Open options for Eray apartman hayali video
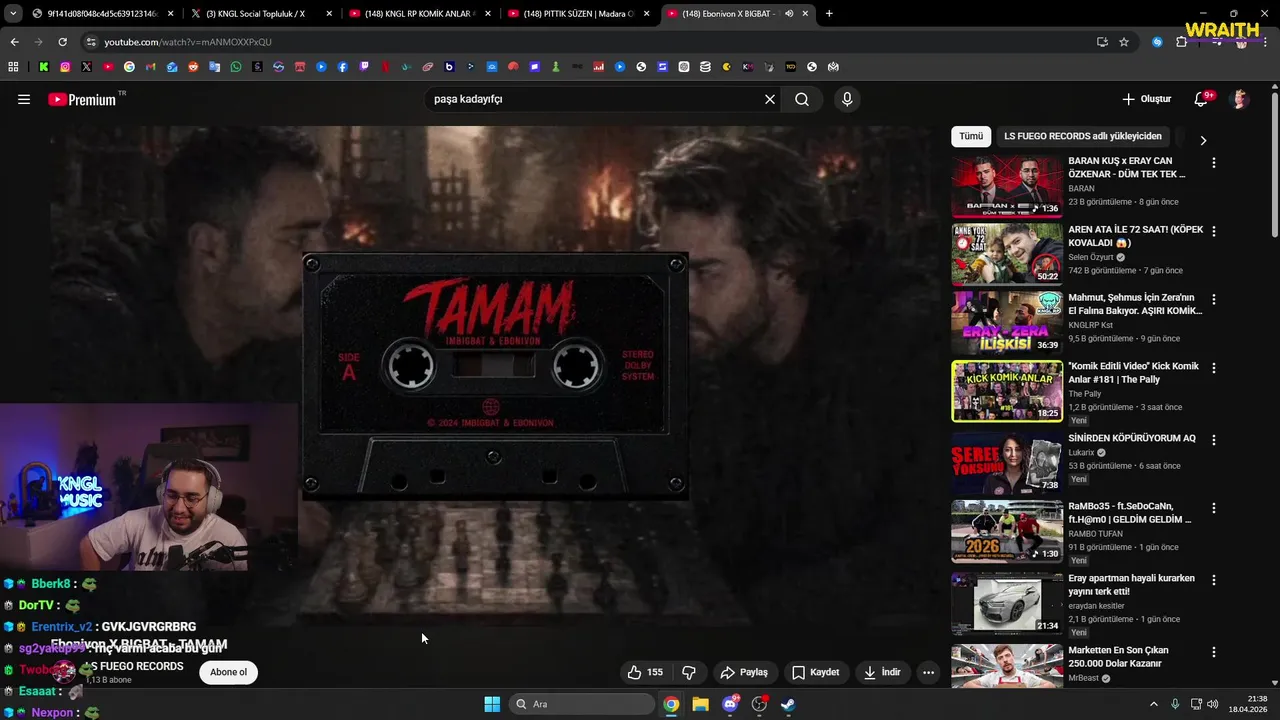This screenshot has height=720, width=1280. (1214, 580)
